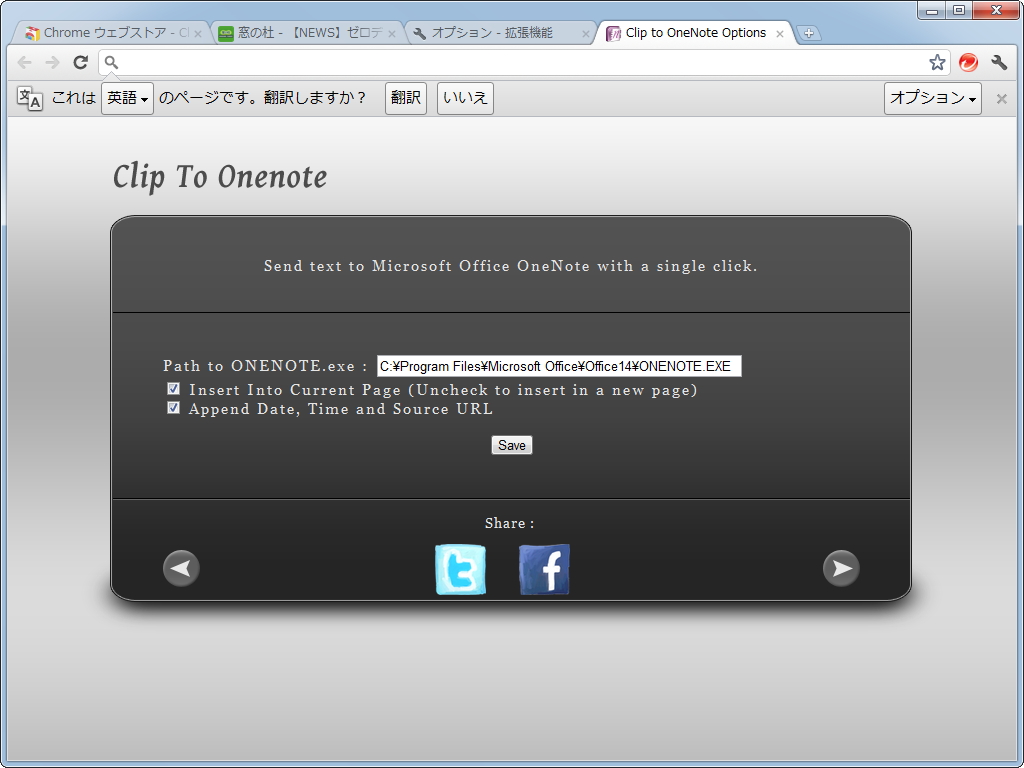Viewport: 1024px width, 768px height.
Task: Click the browser back arrow
Action: [x=24, y=62]
